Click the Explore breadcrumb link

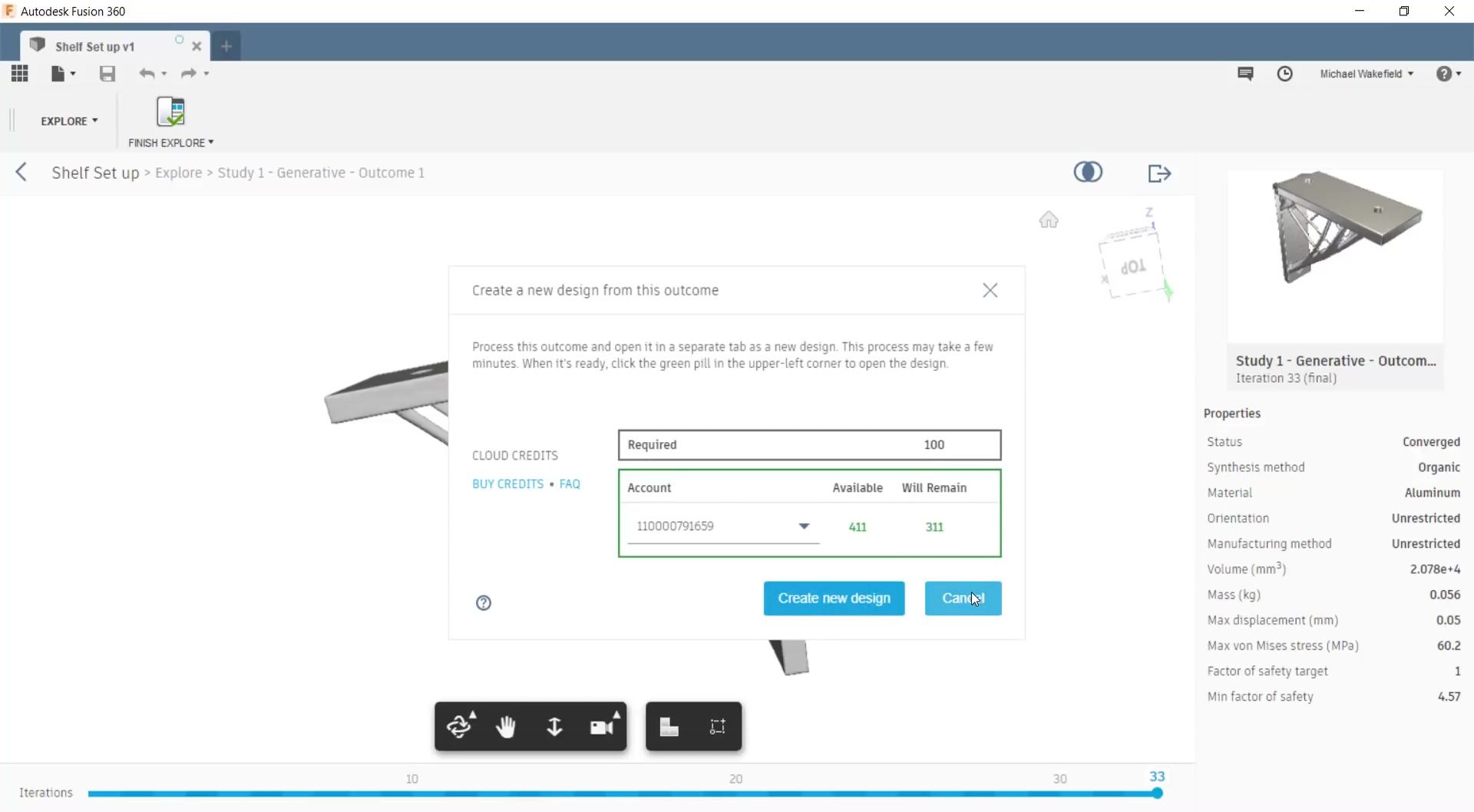pos(178,173)
